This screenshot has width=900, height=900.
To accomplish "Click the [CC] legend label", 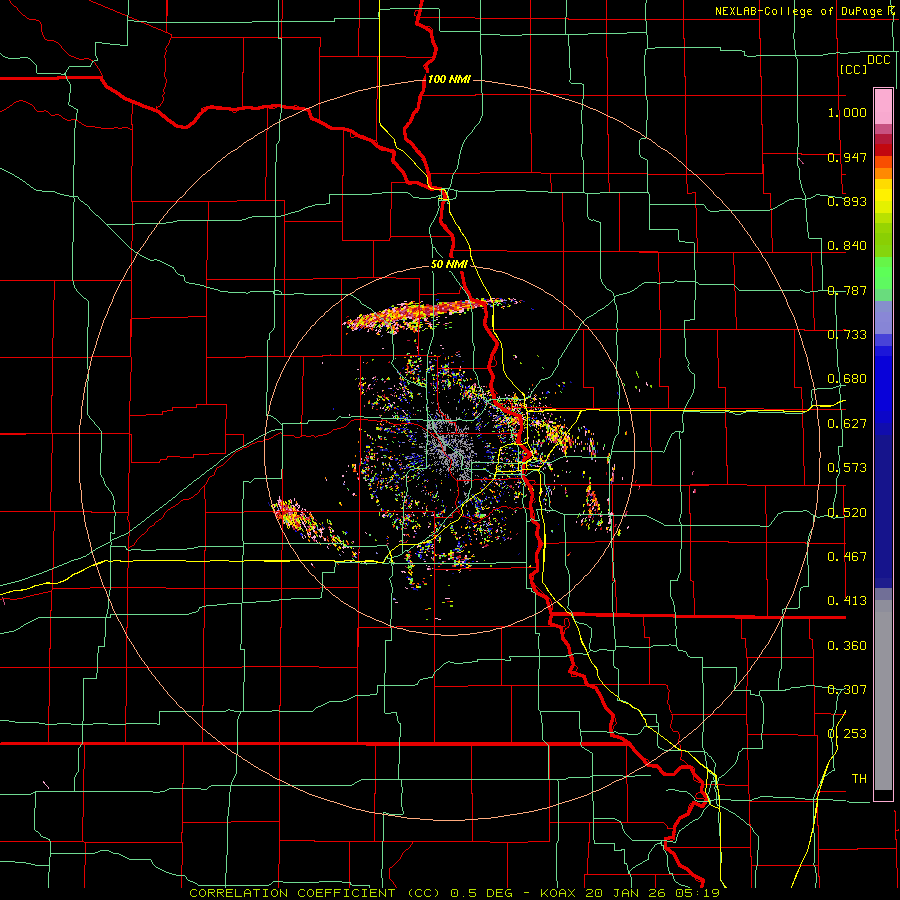I will 853,69.
